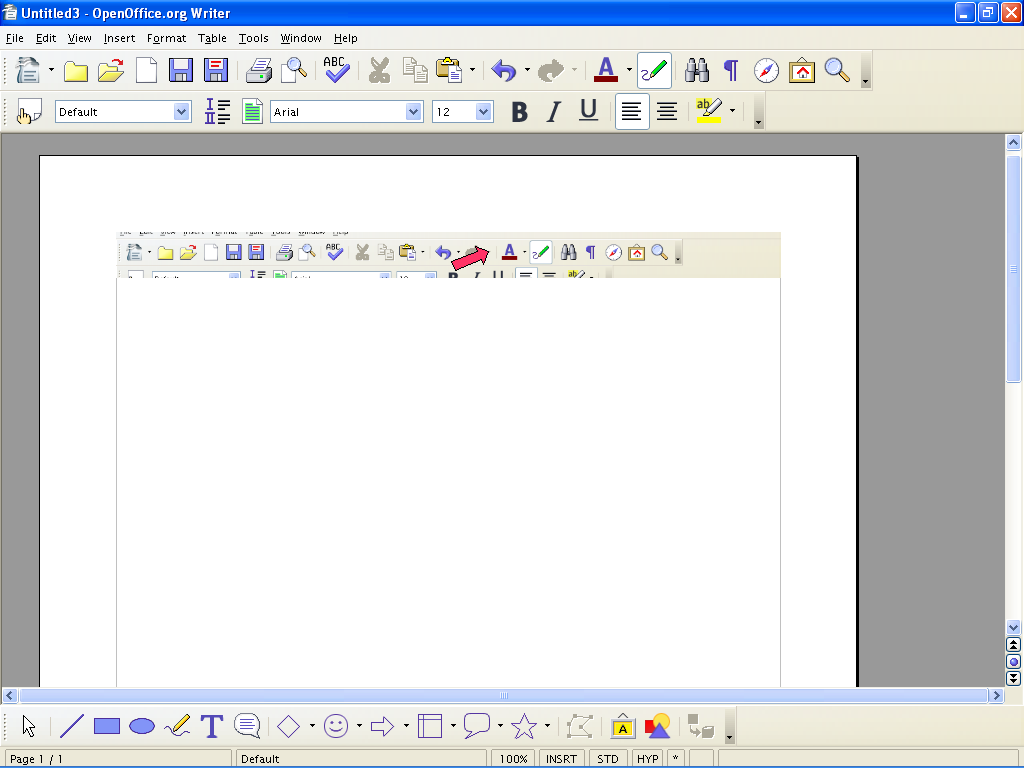1024x768 pixels.
Task: Open the Insert menu
Action: 120,38
